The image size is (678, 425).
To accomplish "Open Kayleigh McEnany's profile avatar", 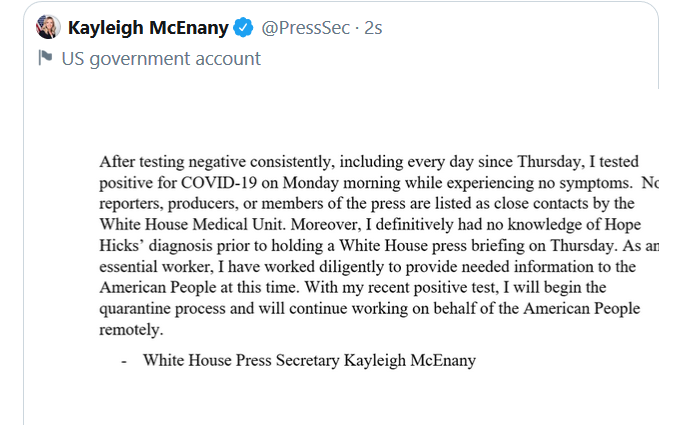I will pyautogui.click(x=48, y=27).
